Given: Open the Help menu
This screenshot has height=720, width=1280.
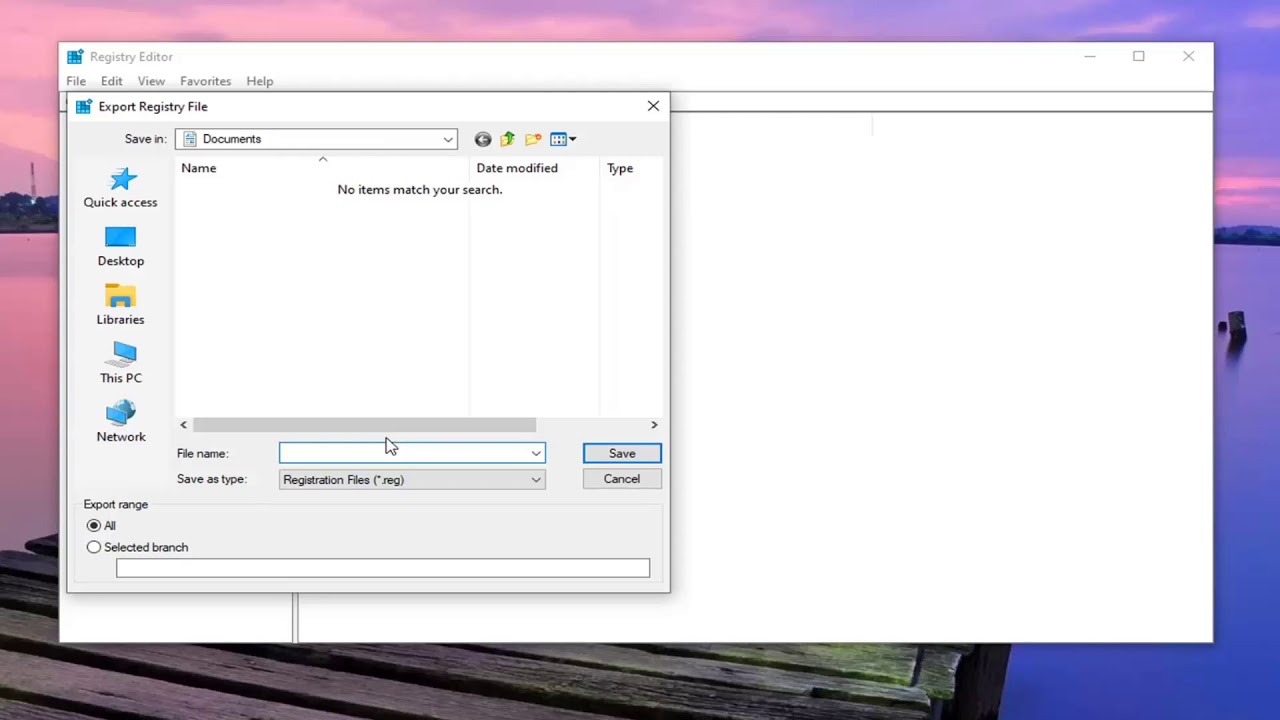Looking at the screenshot, I should click(260, 81).
